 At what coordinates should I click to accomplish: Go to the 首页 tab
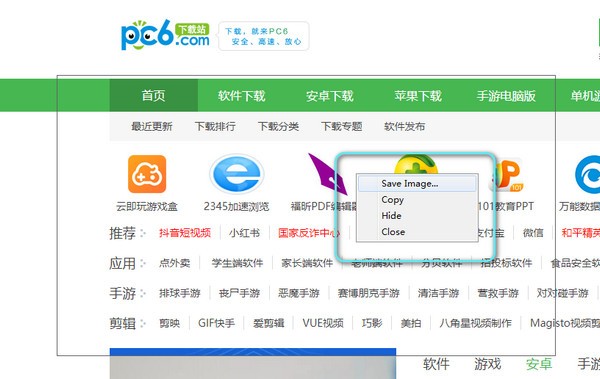point(153,95)
